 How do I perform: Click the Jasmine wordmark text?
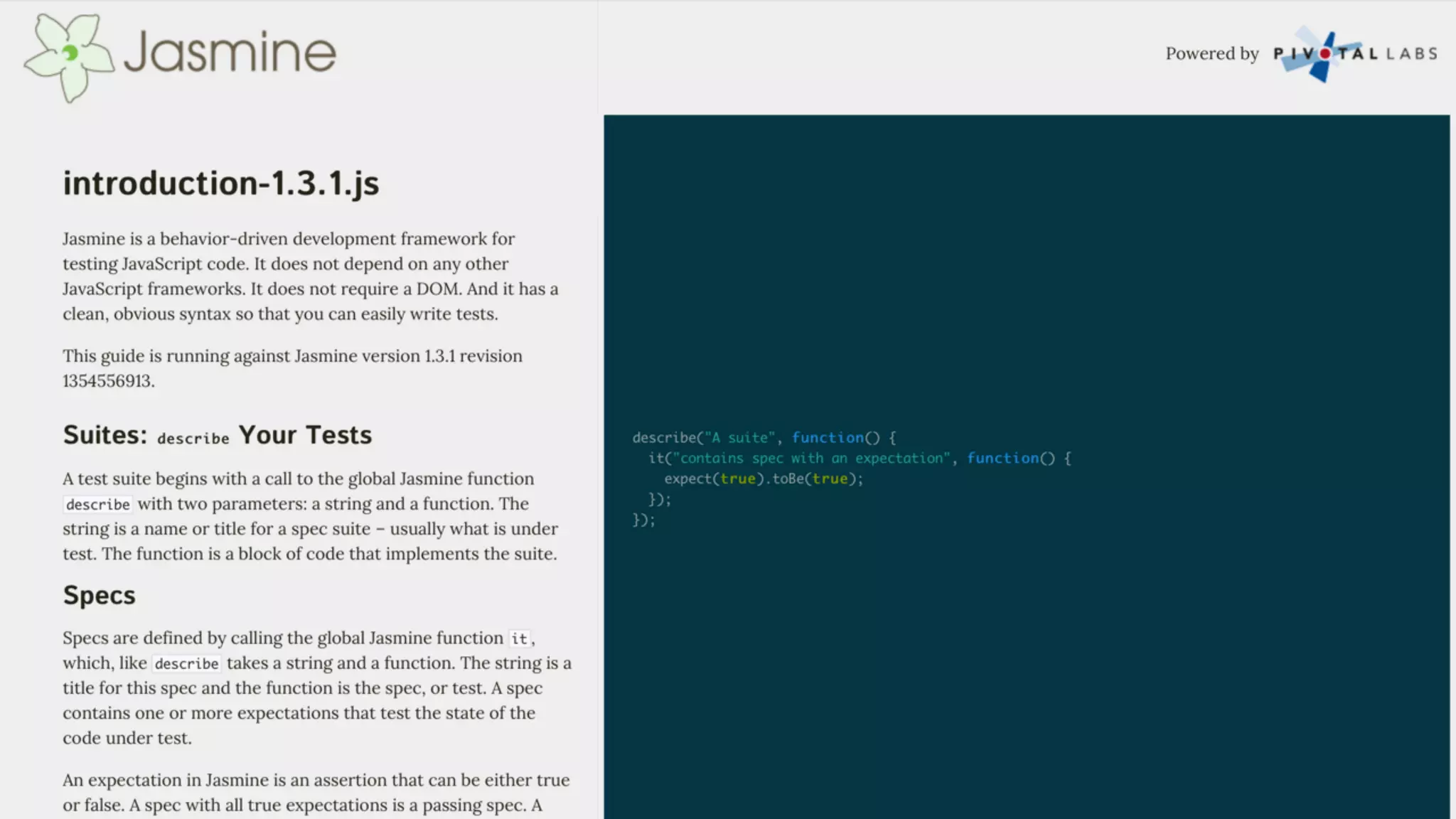230,53
